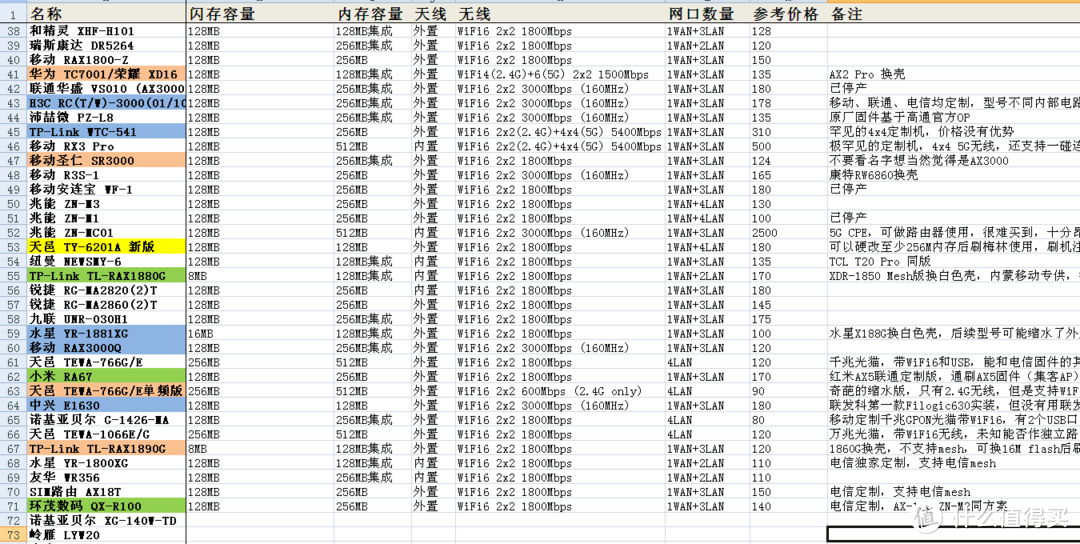Select the cell 和精灵 XHF-H101
This screenshot has width=1080, height=544.
[106, 31]
